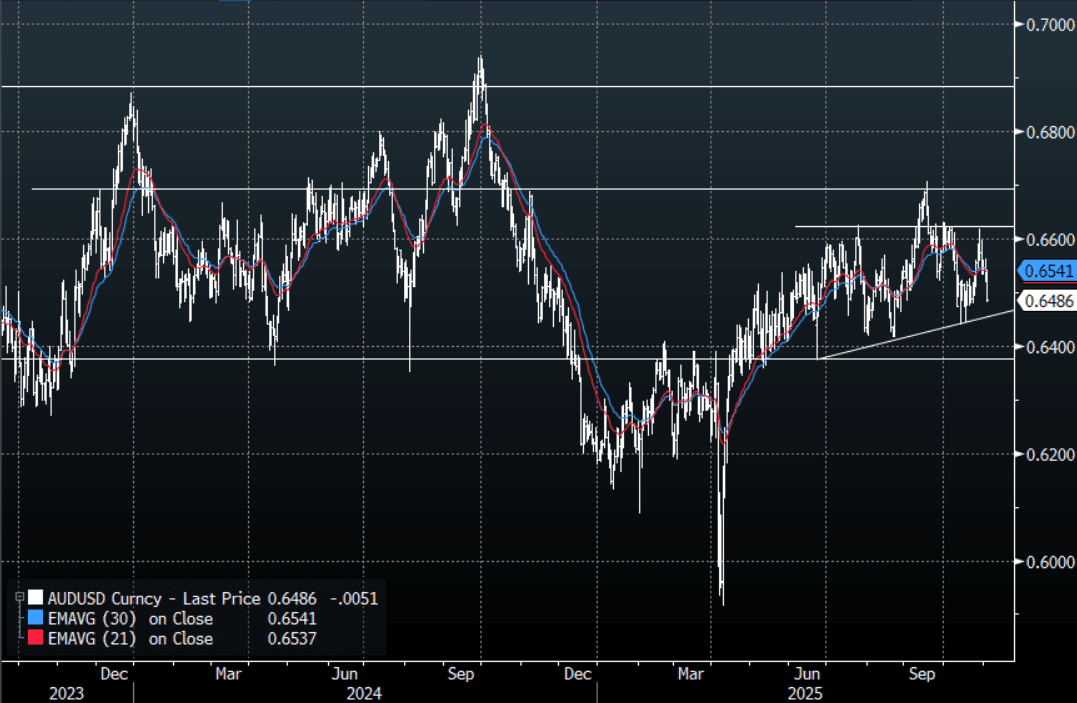Viewport: 1077px width, 703px height.
Task: Click the 2023 year label on time axis
Action: (x=65, y=692)
